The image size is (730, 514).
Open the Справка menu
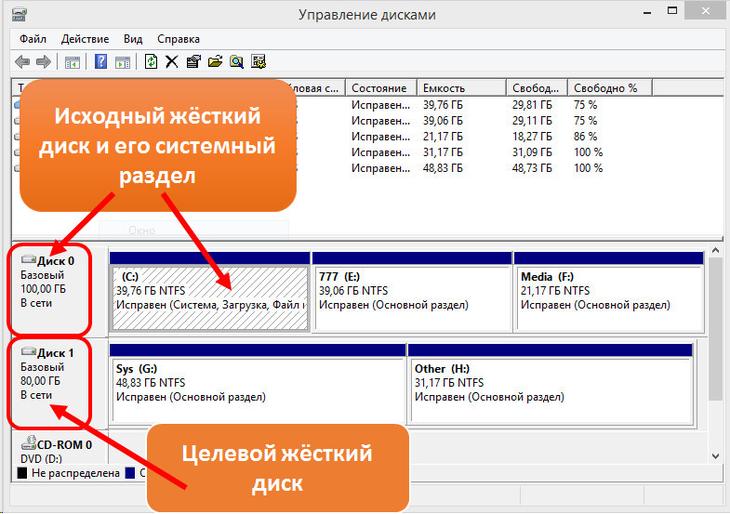[x=178, y=39]
